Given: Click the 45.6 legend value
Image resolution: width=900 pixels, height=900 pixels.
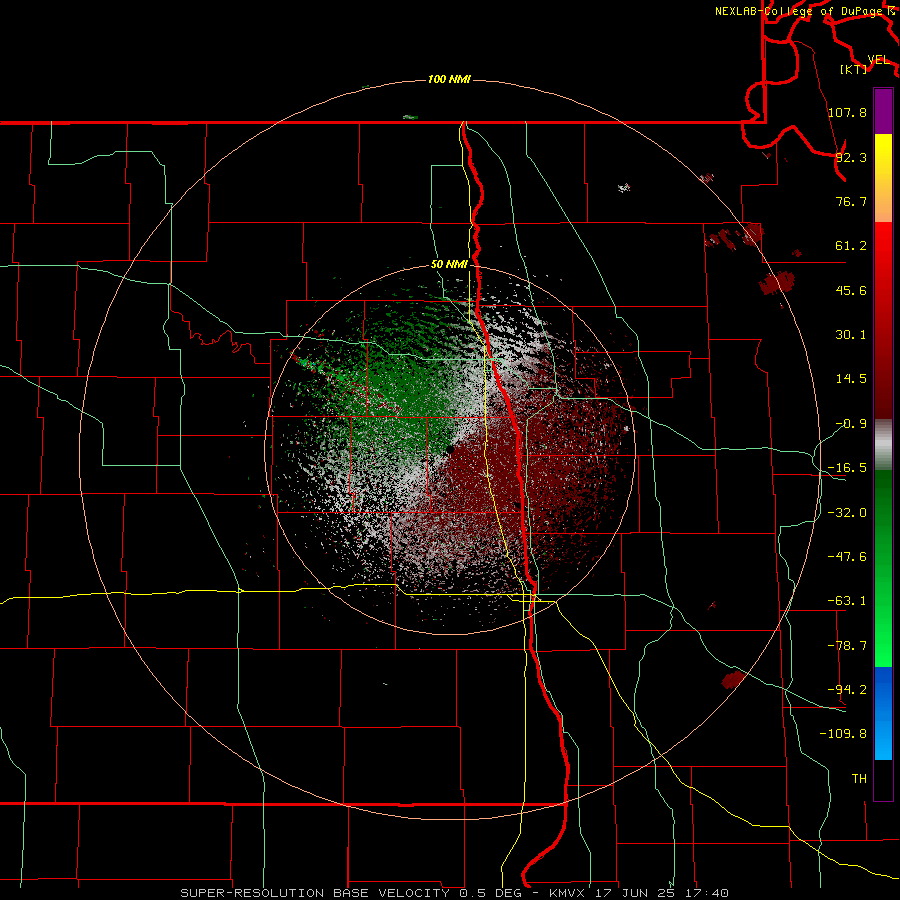Looking at the screenshot, I should coord(851,290).
